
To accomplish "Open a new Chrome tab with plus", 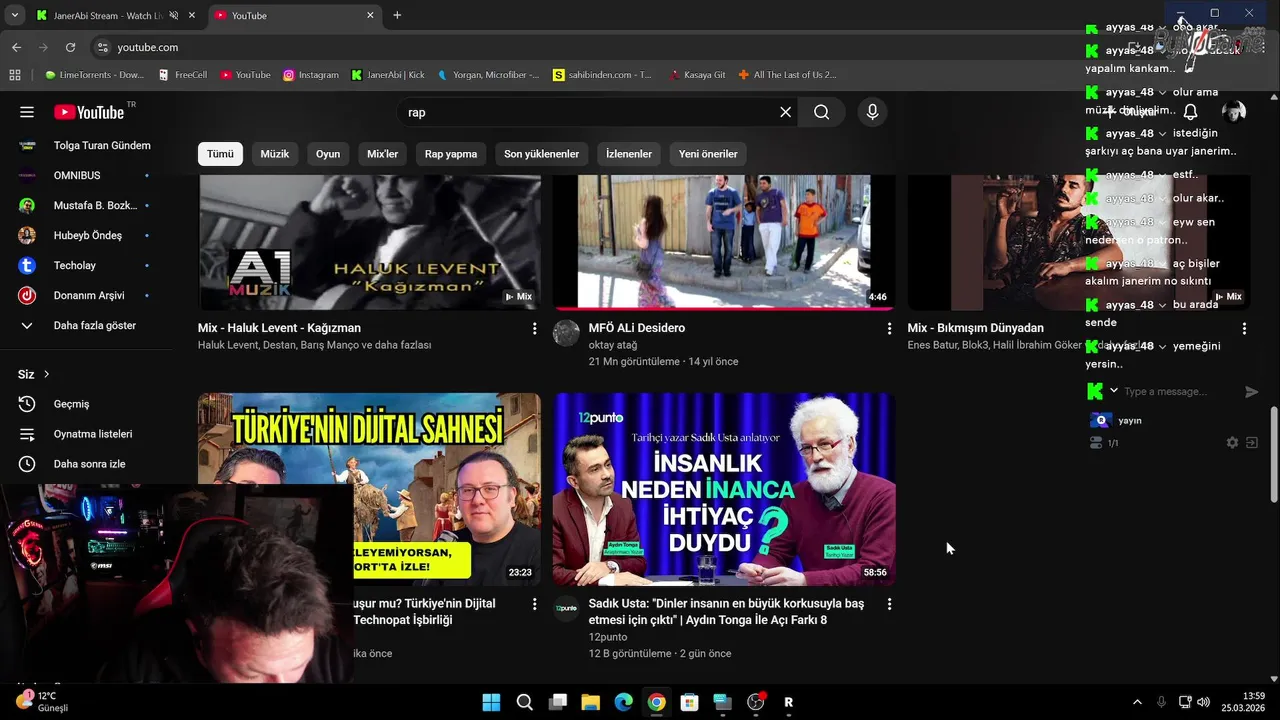I will coord(397,15).
